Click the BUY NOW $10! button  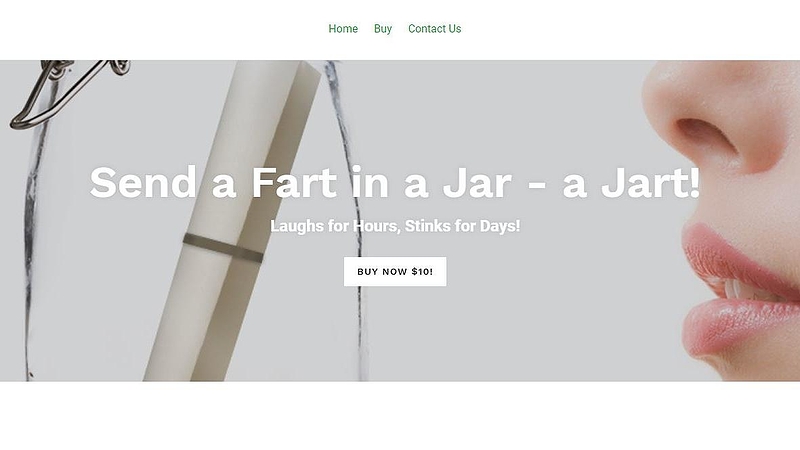(x=395, y=271)
